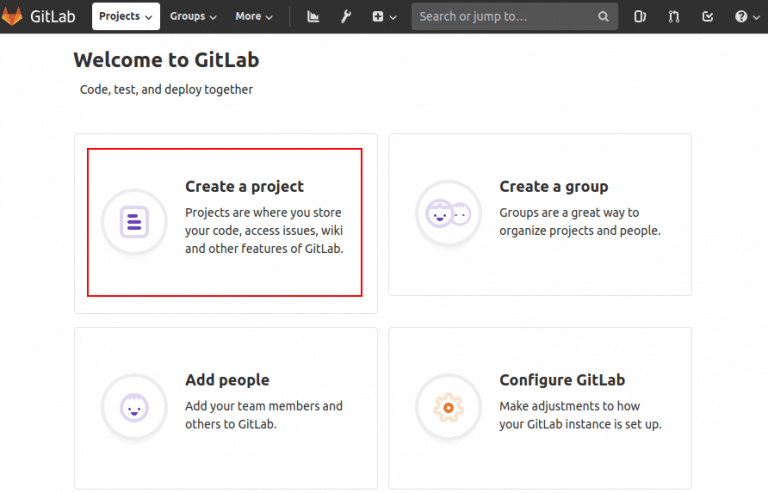The width and height of the screenshot is (768, 493).
Task: Click the Welcome to GitLab heading
Action: click(167, 60)
